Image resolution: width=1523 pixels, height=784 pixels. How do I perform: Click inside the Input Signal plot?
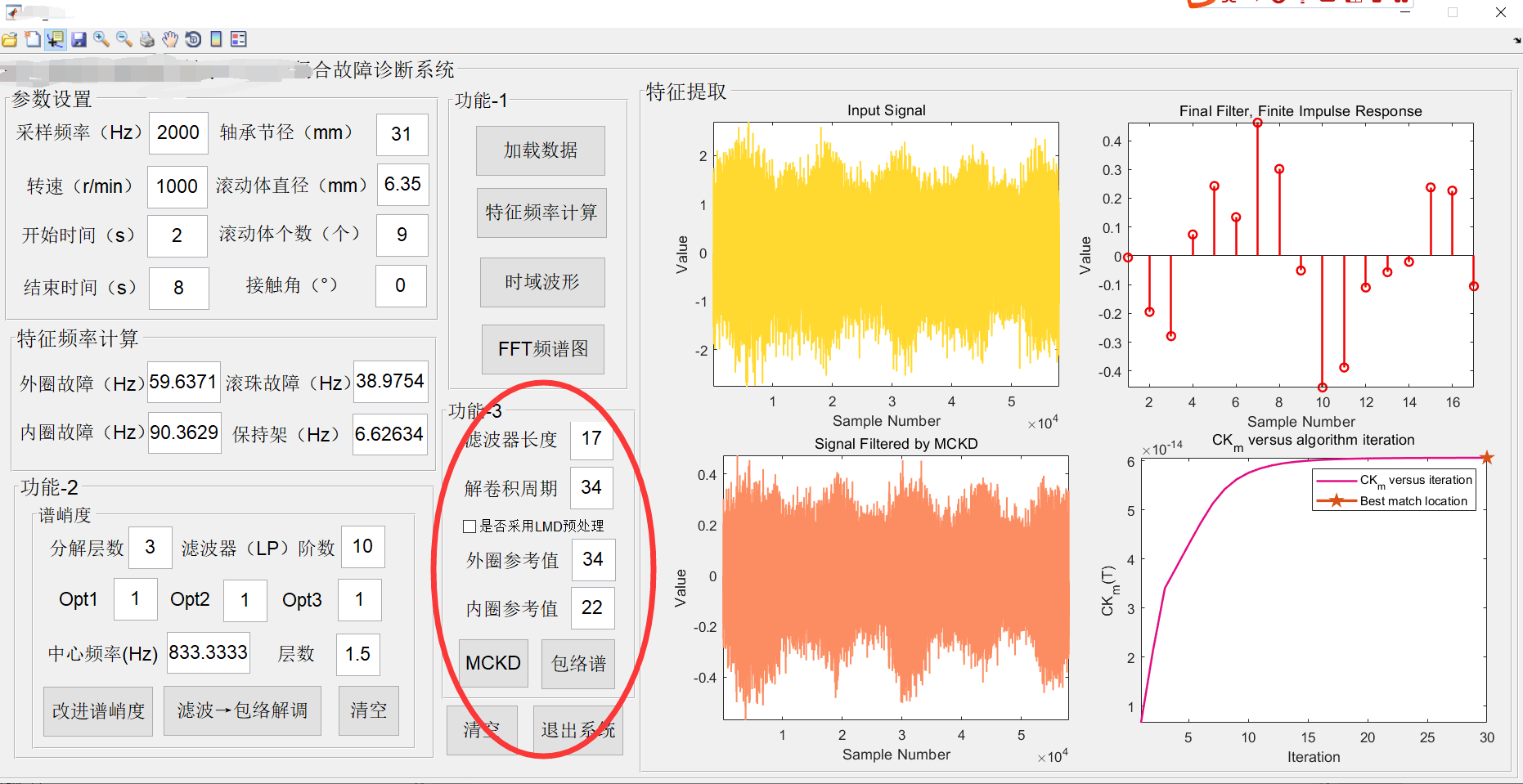pos(886,254)
